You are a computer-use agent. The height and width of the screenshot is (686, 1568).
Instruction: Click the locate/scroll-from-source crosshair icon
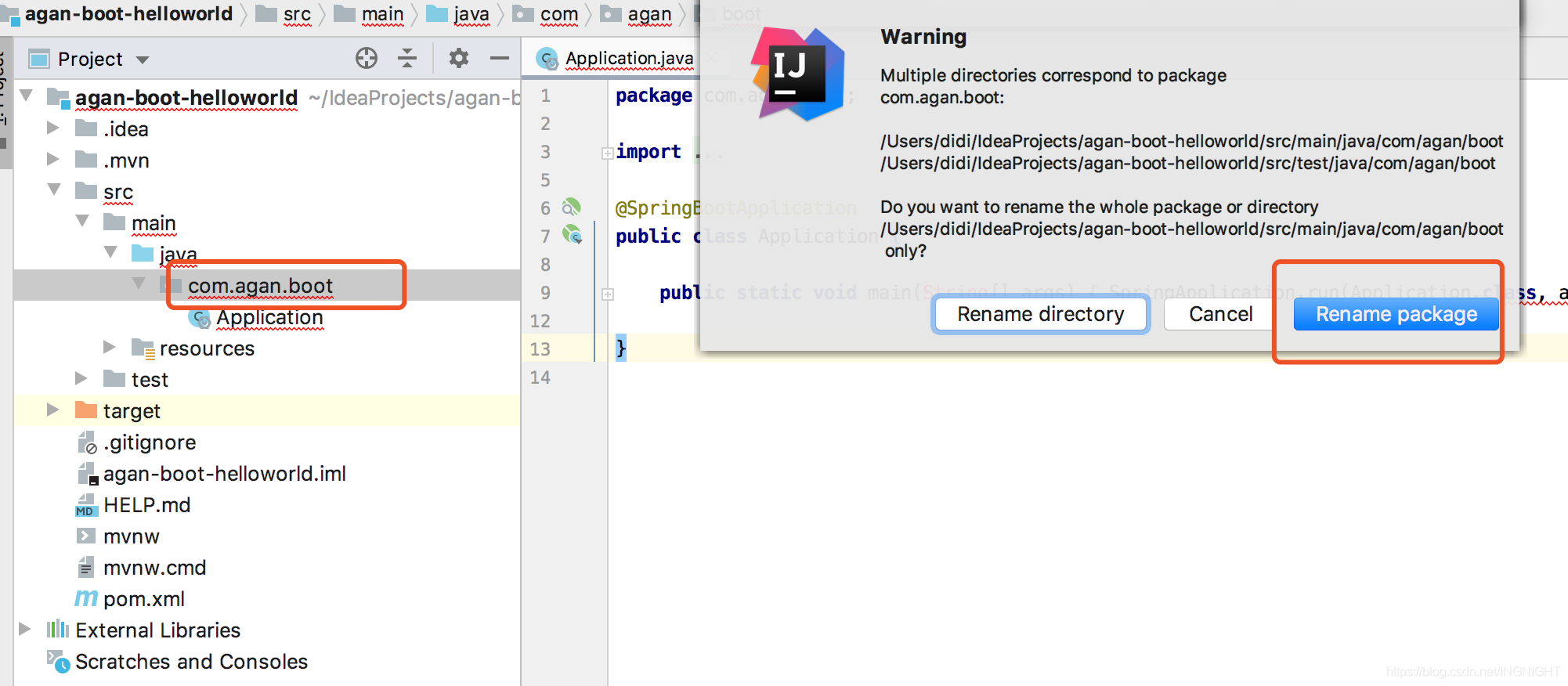(x=367, y=58)
